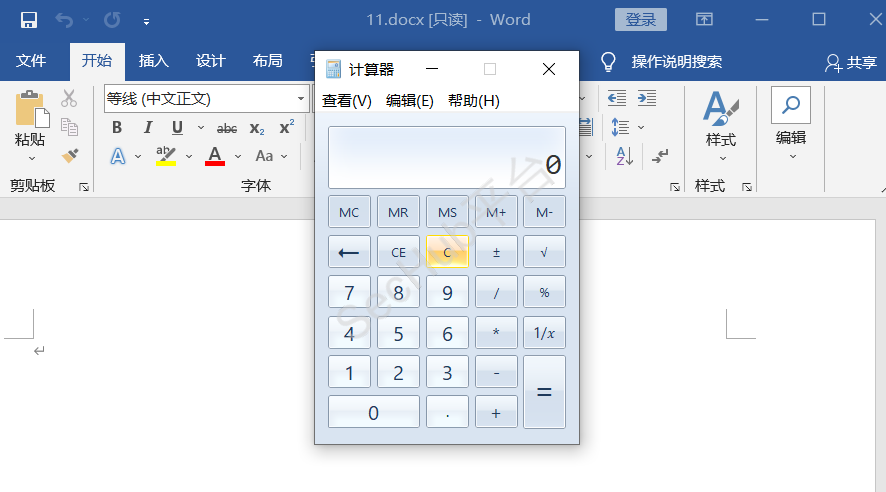Click the 共享 share button
The height and width of the screenshot is (492, 886).
coord(852,63)
